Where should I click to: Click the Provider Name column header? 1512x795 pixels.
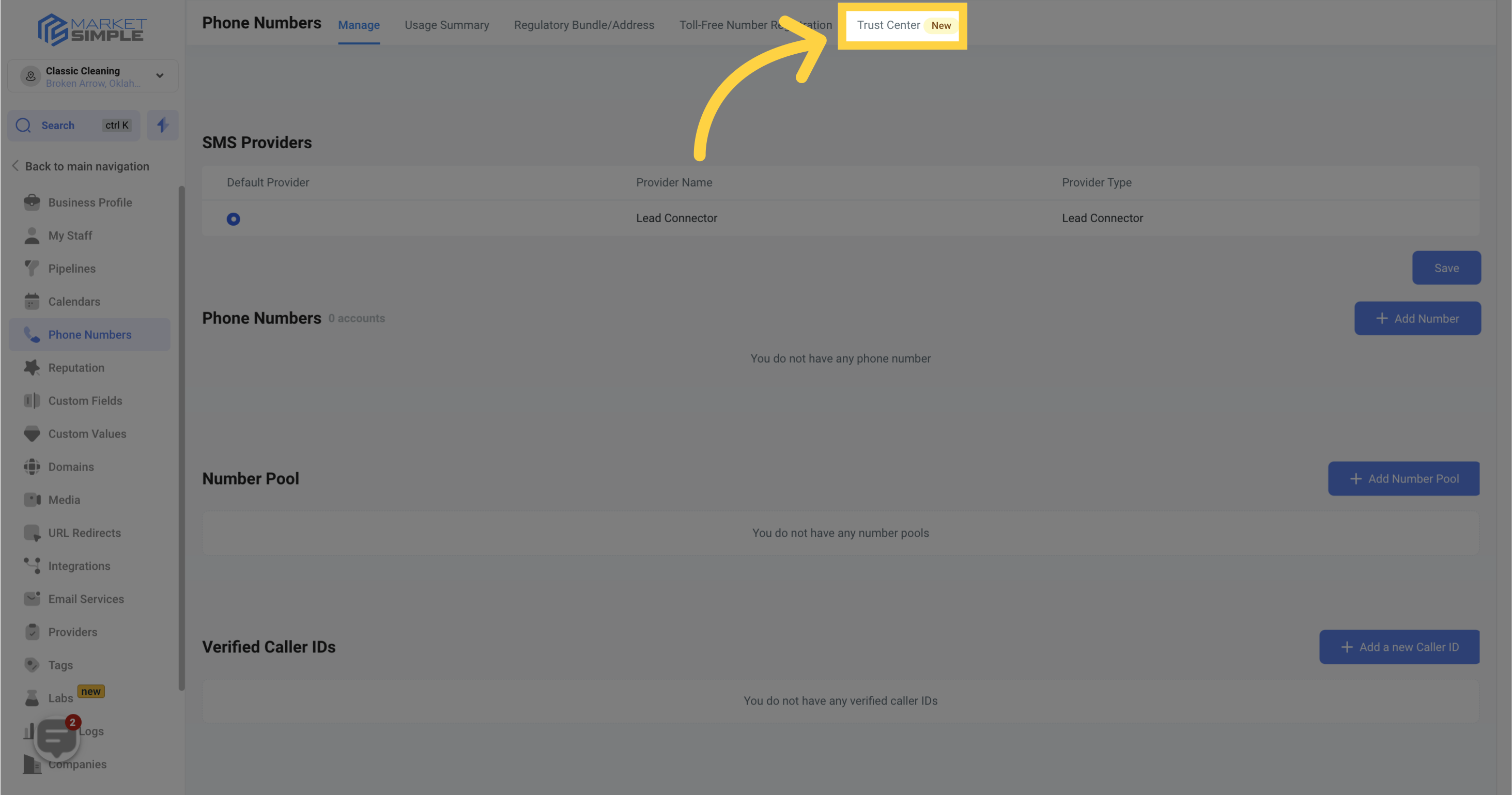click(x=674, y=182)
